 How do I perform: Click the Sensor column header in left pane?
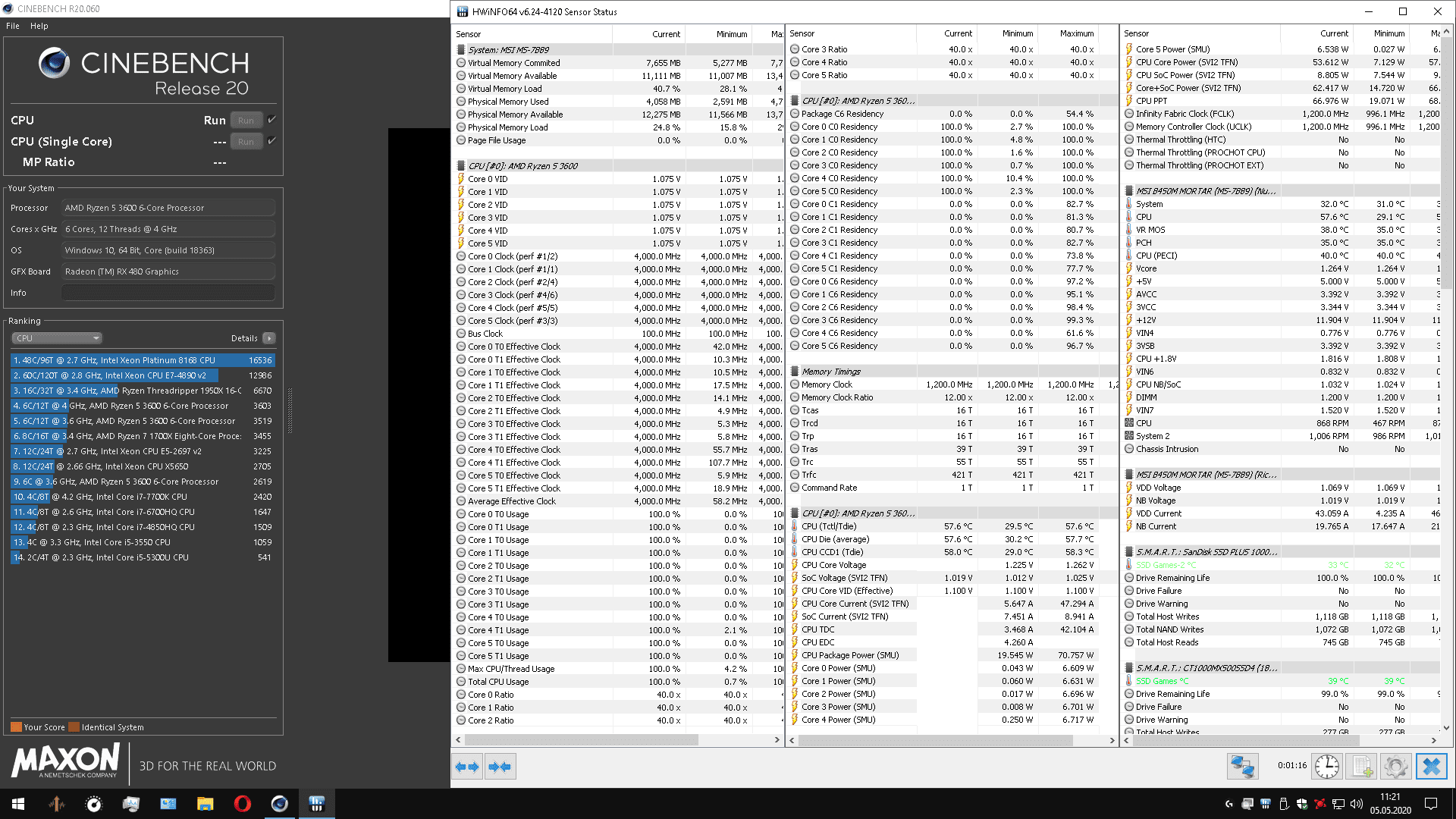click(x=533, y=34)
